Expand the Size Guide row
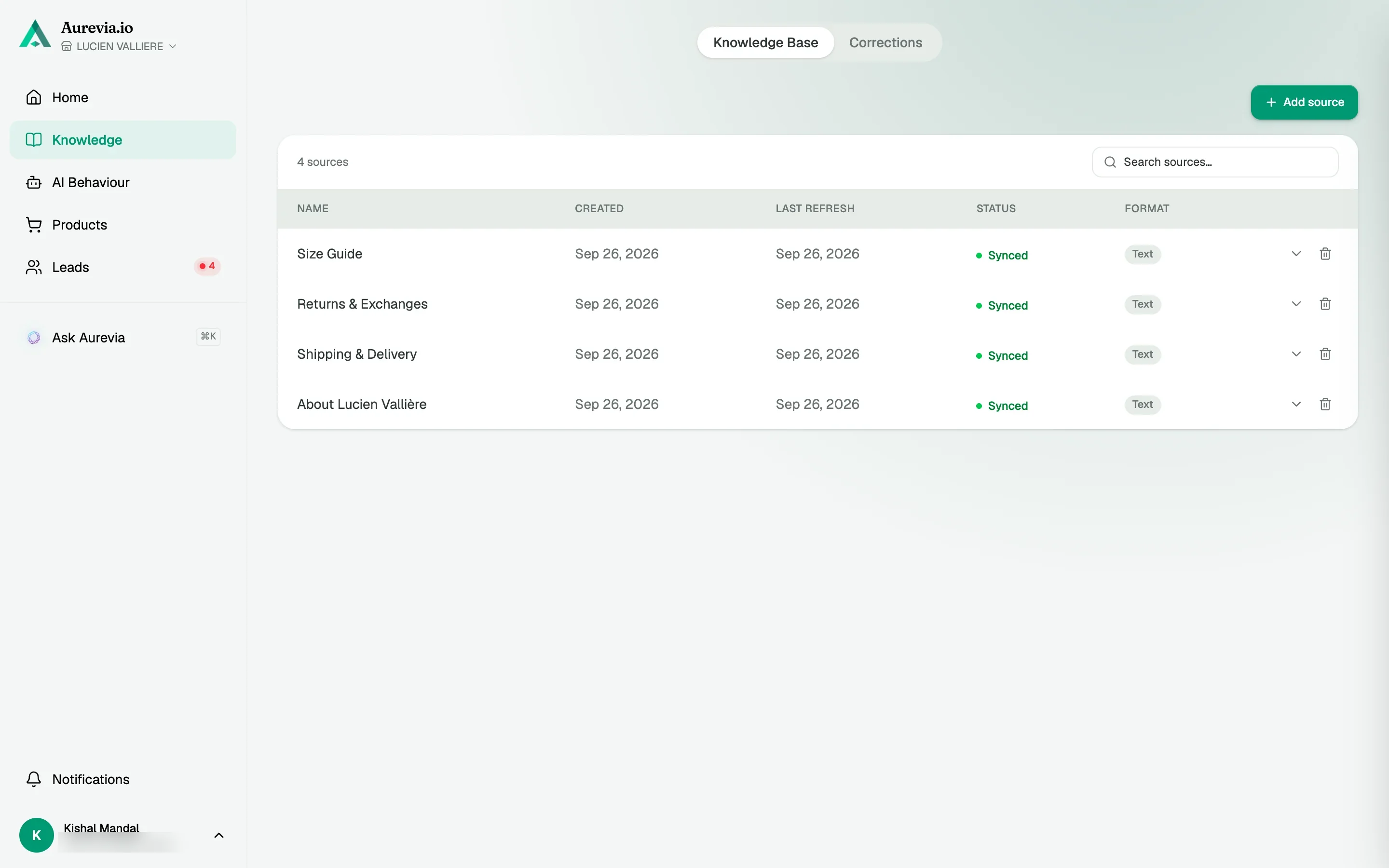Image resolution: width=1389 pixels, height=868 pixels. tap(1296, 254)
